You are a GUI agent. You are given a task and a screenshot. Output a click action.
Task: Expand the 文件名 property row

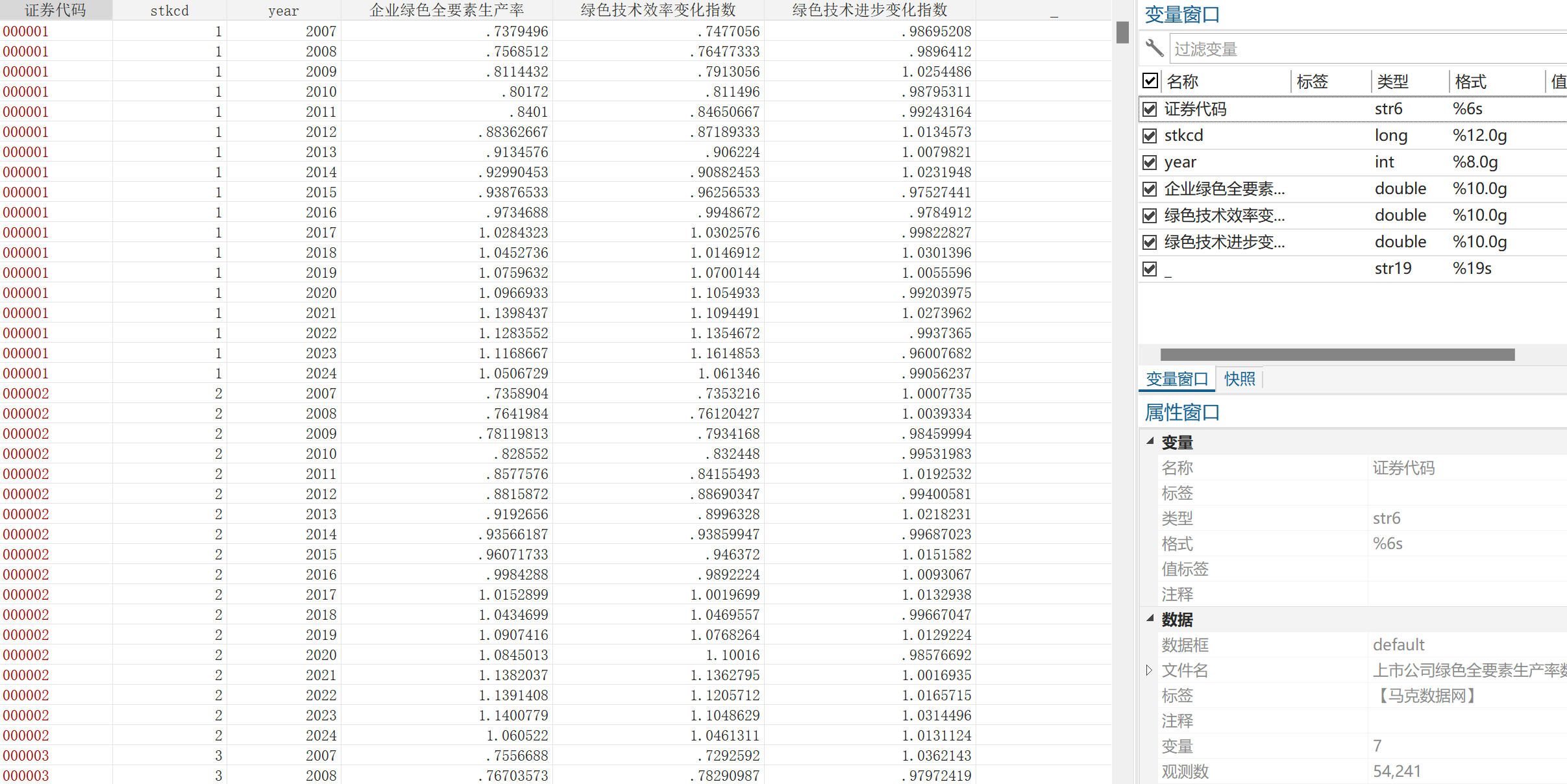tap(1149, 670)
